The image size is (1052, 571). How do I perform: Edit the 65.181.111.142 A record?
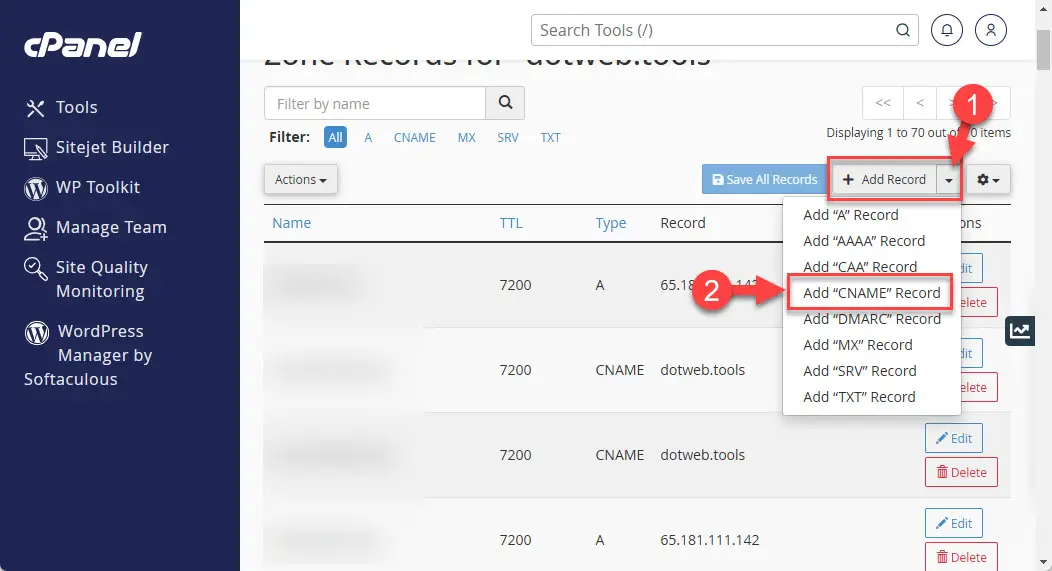pyautogui.click(x=953, y=523)
